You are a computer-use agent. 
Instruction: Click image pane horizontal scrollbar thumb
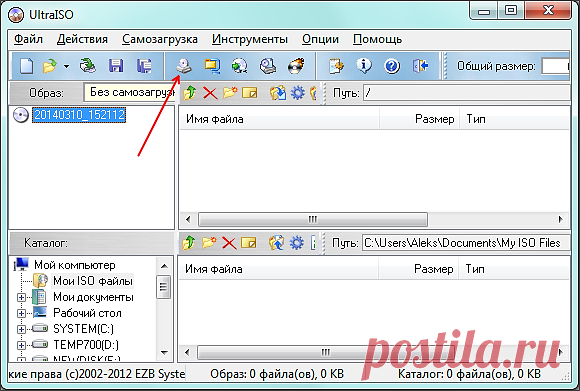(x=313, y=219)
